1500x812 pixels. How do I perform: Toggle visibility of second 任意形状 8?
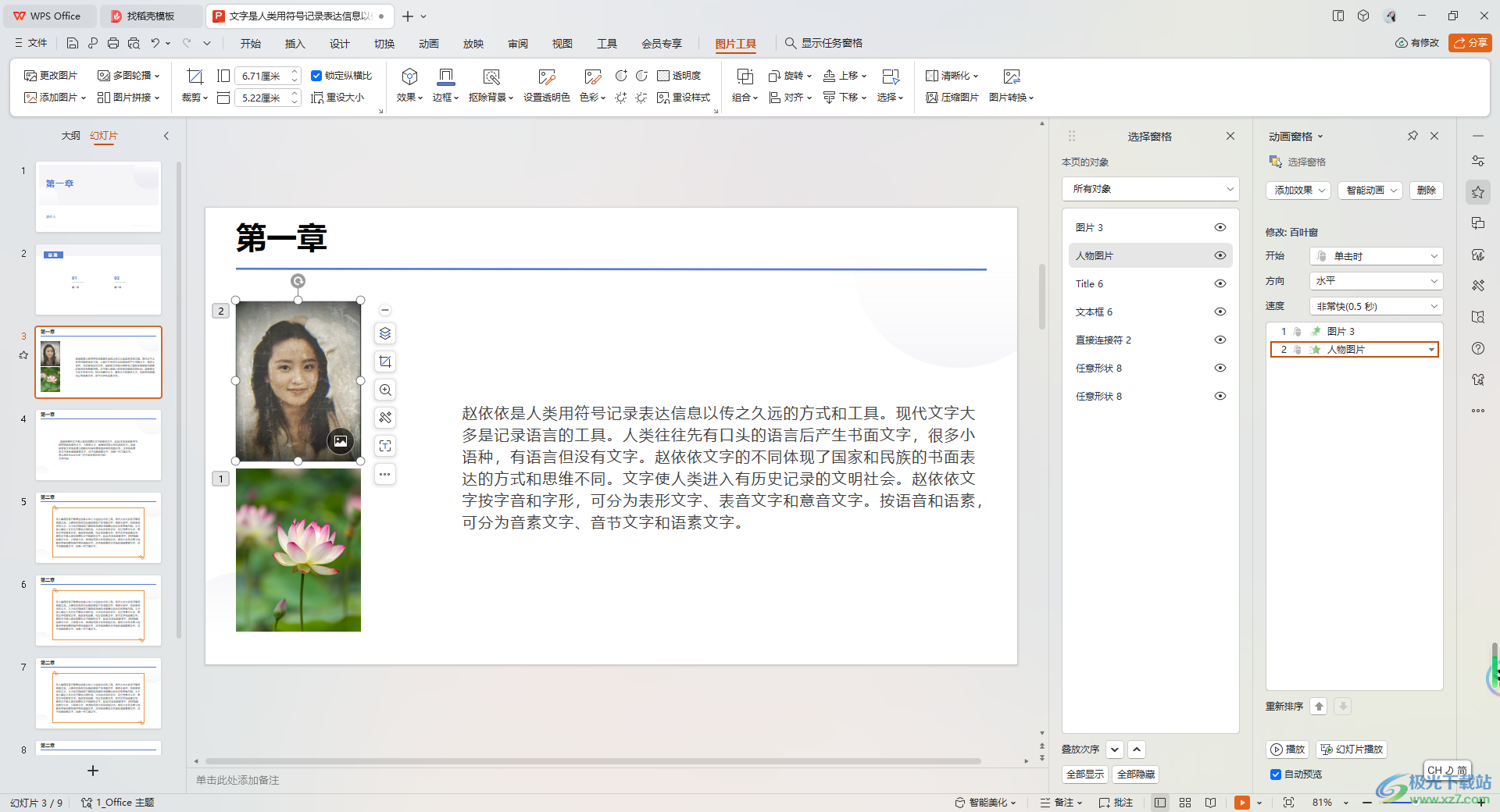tap(1220, 396)
